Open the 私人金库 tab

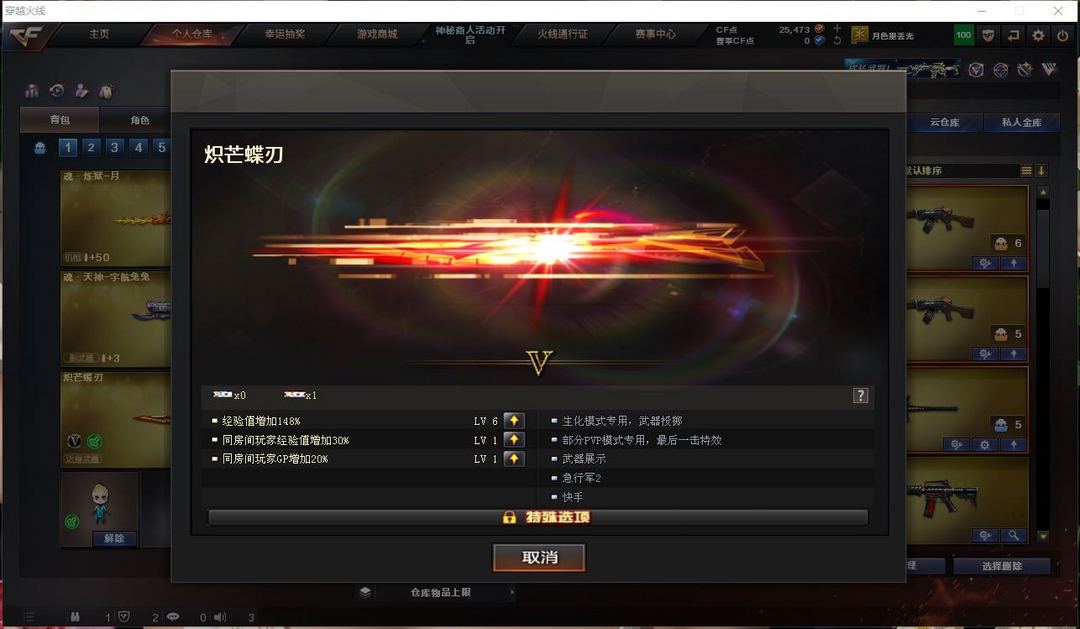point(1021,122)
